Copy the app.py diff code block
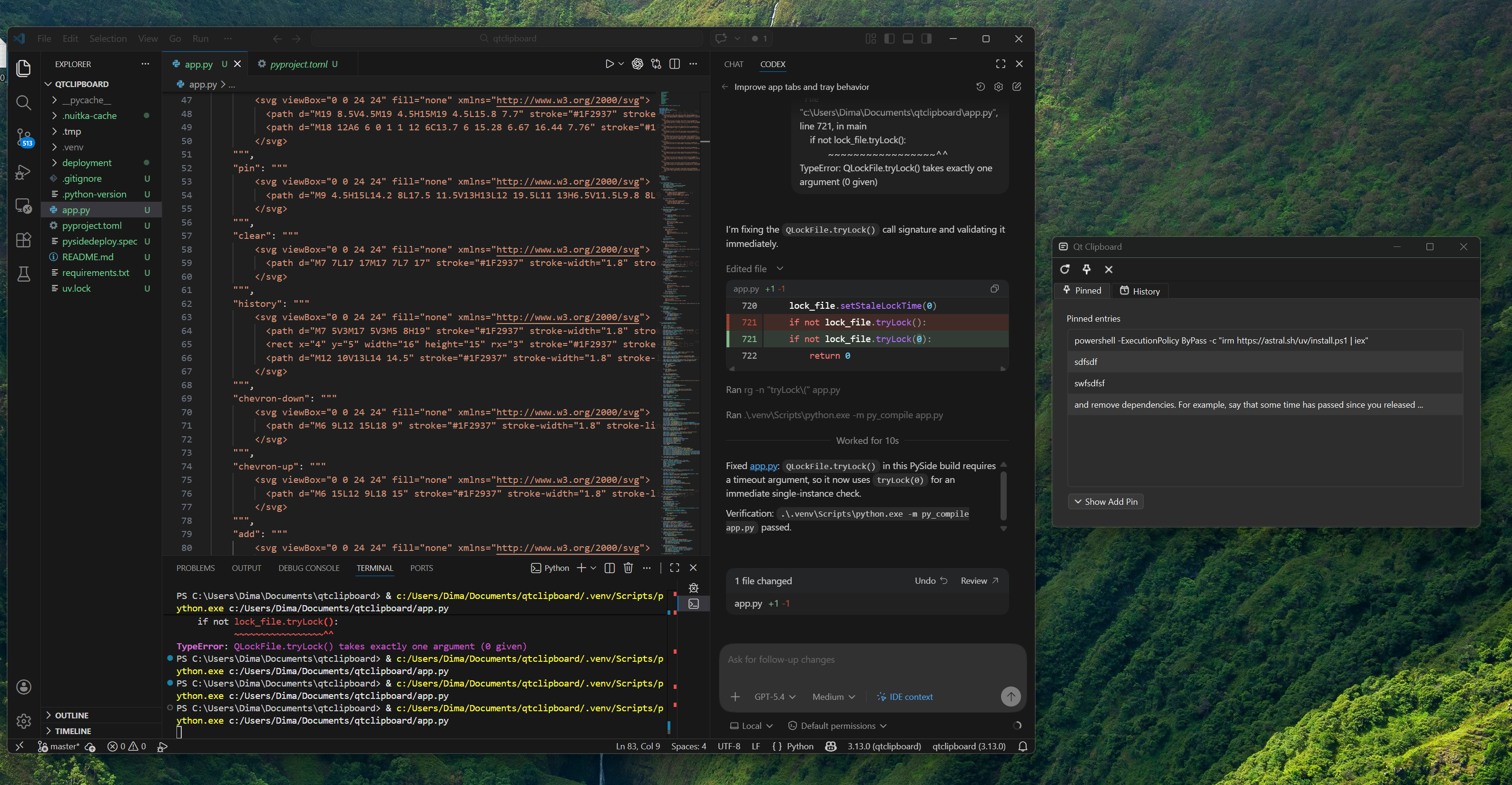Screen dimensions: 1512x785 tap(994, 288)
